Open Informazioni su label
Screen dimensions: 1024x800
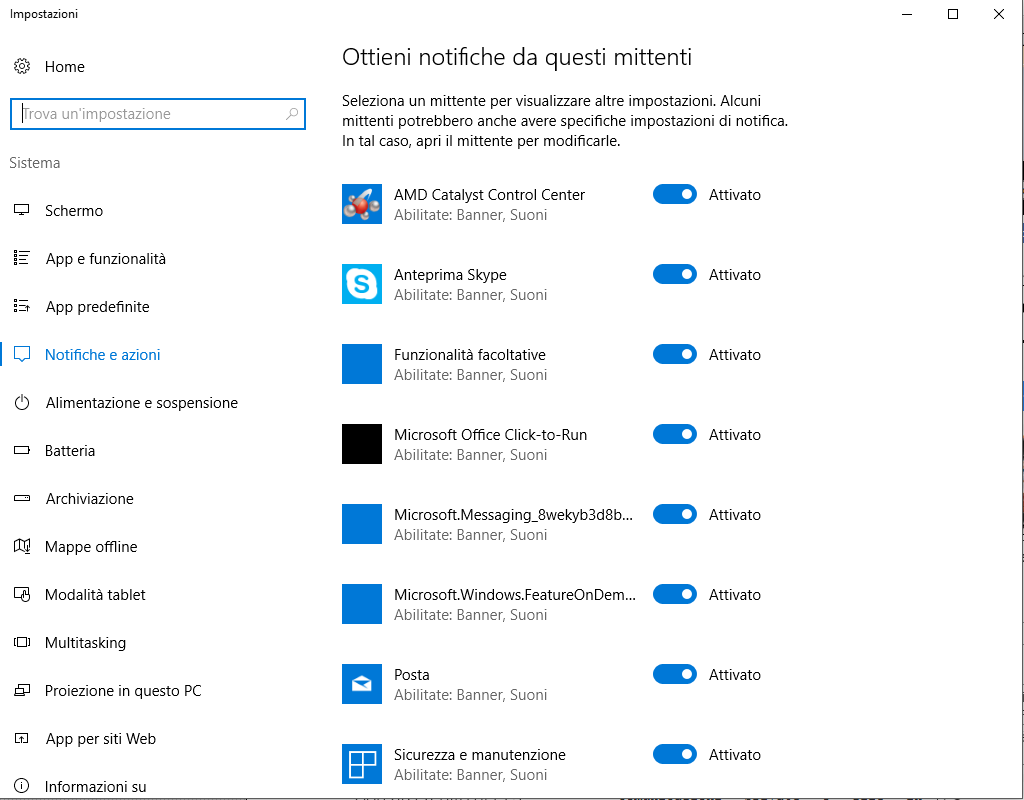pyautogui.click(x=95, y=787)
